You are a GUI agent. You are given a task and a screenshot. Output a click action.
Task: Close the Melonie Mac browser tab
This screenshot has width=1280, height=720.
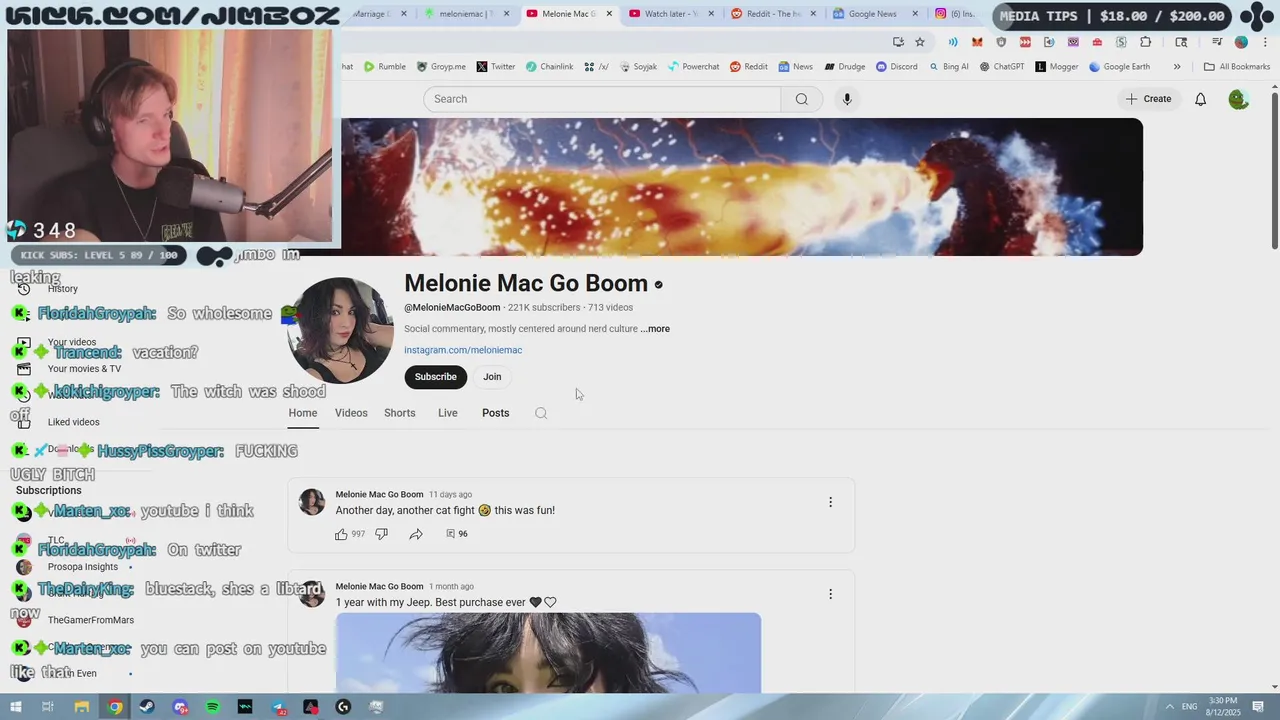tap(609, 14)
